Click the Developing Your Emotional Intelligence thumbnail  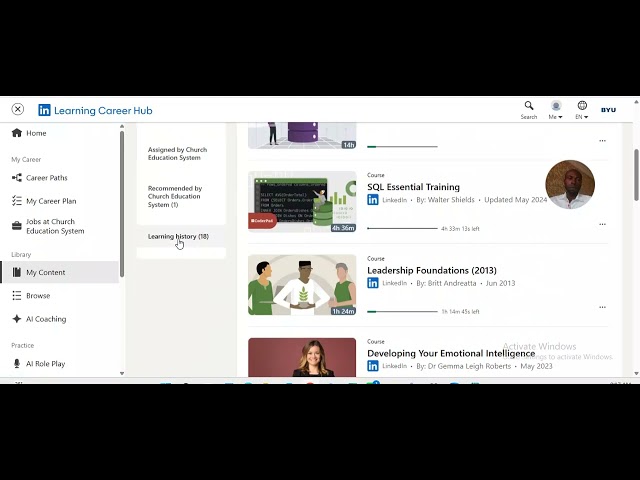coord(302,357)
